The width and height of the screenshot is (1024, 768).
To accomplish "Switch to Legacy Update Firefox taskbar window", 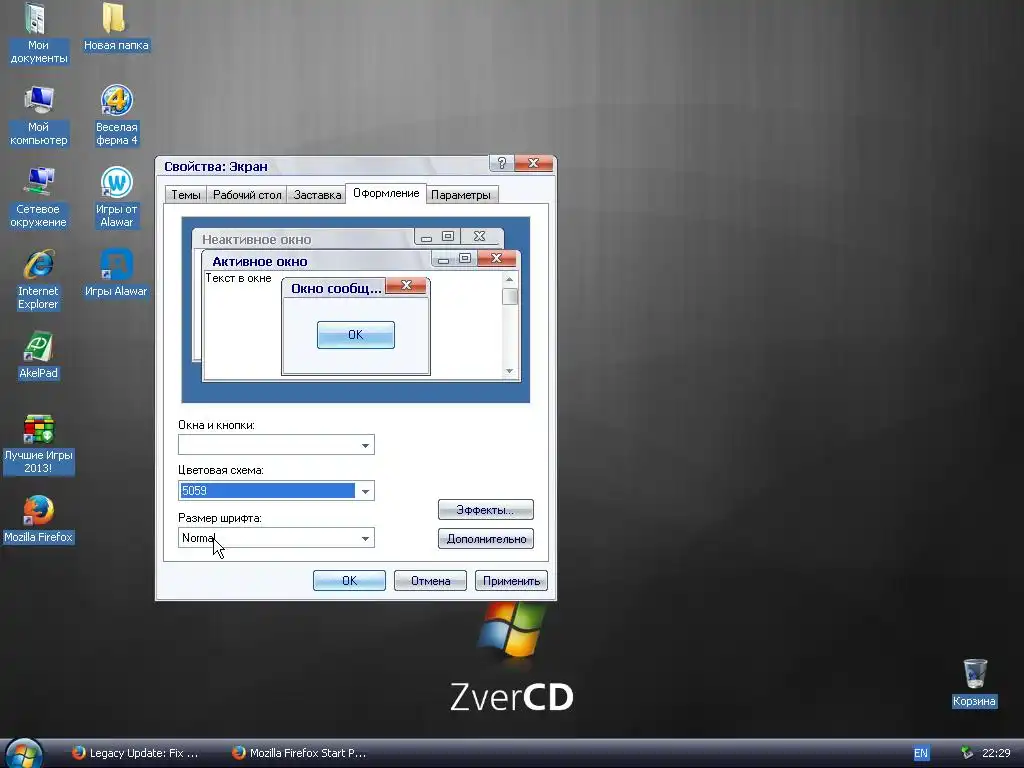I will click(x=135, y=753).
